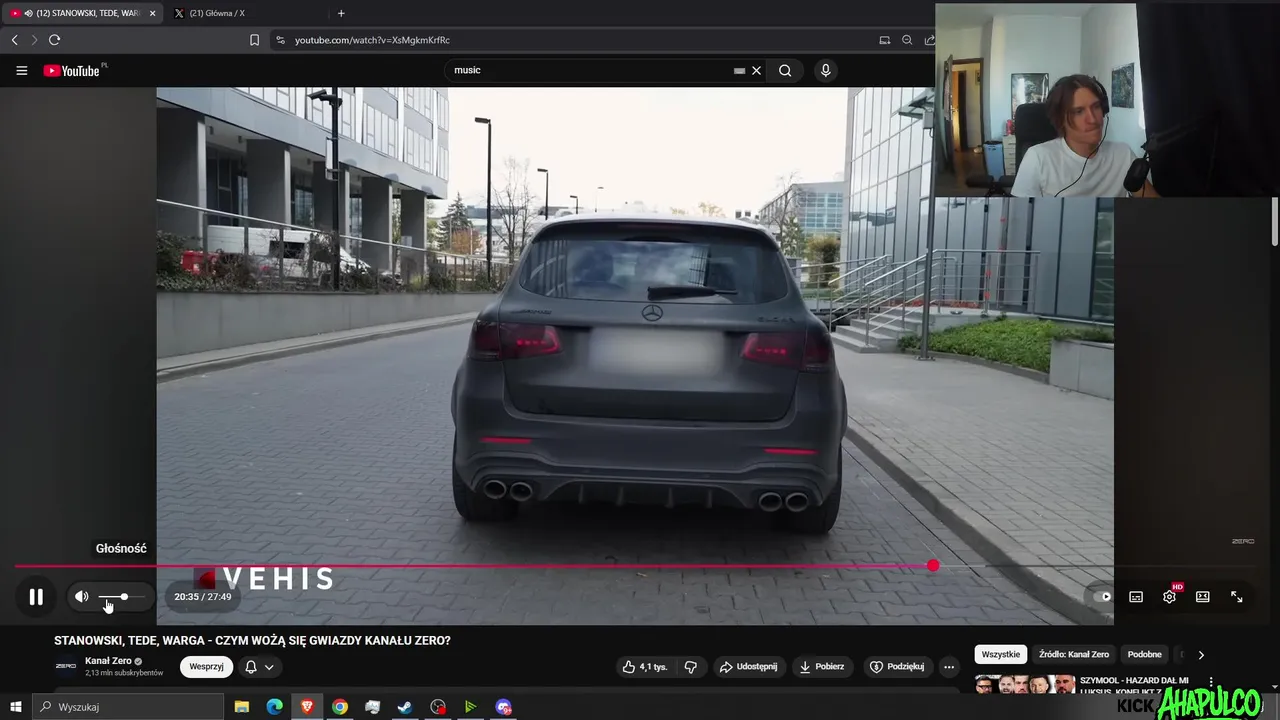Like the video (4,1 tys.)
Image resolution: width=1280 pixels, height=720 pixels.
[x=644, y=667]
